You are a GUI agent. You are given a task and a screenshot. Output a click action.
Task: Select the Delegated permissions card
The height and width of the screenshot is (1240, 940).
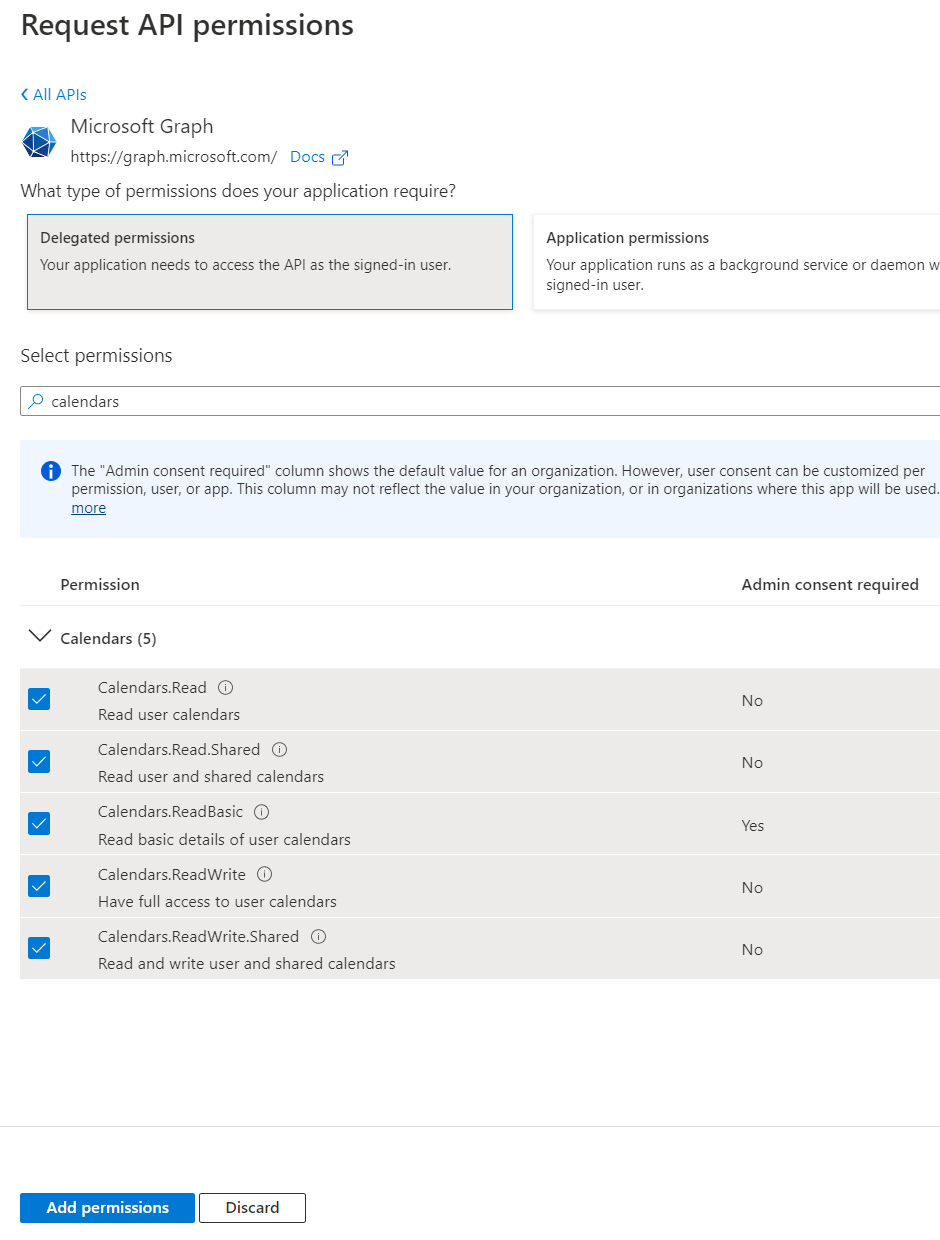pos(270,262)
